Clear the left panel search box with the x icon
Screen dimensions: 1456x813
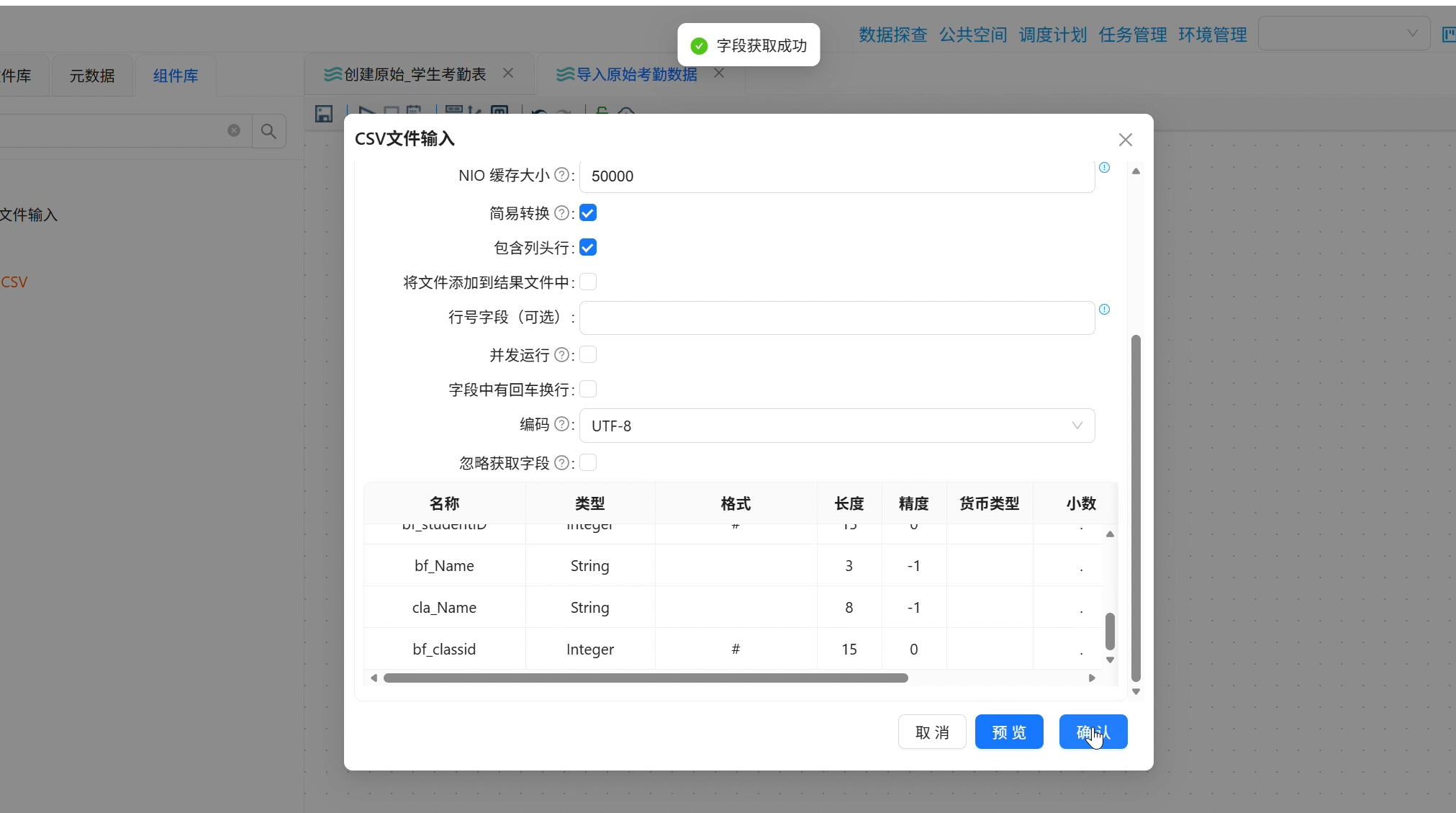(234, 130)
